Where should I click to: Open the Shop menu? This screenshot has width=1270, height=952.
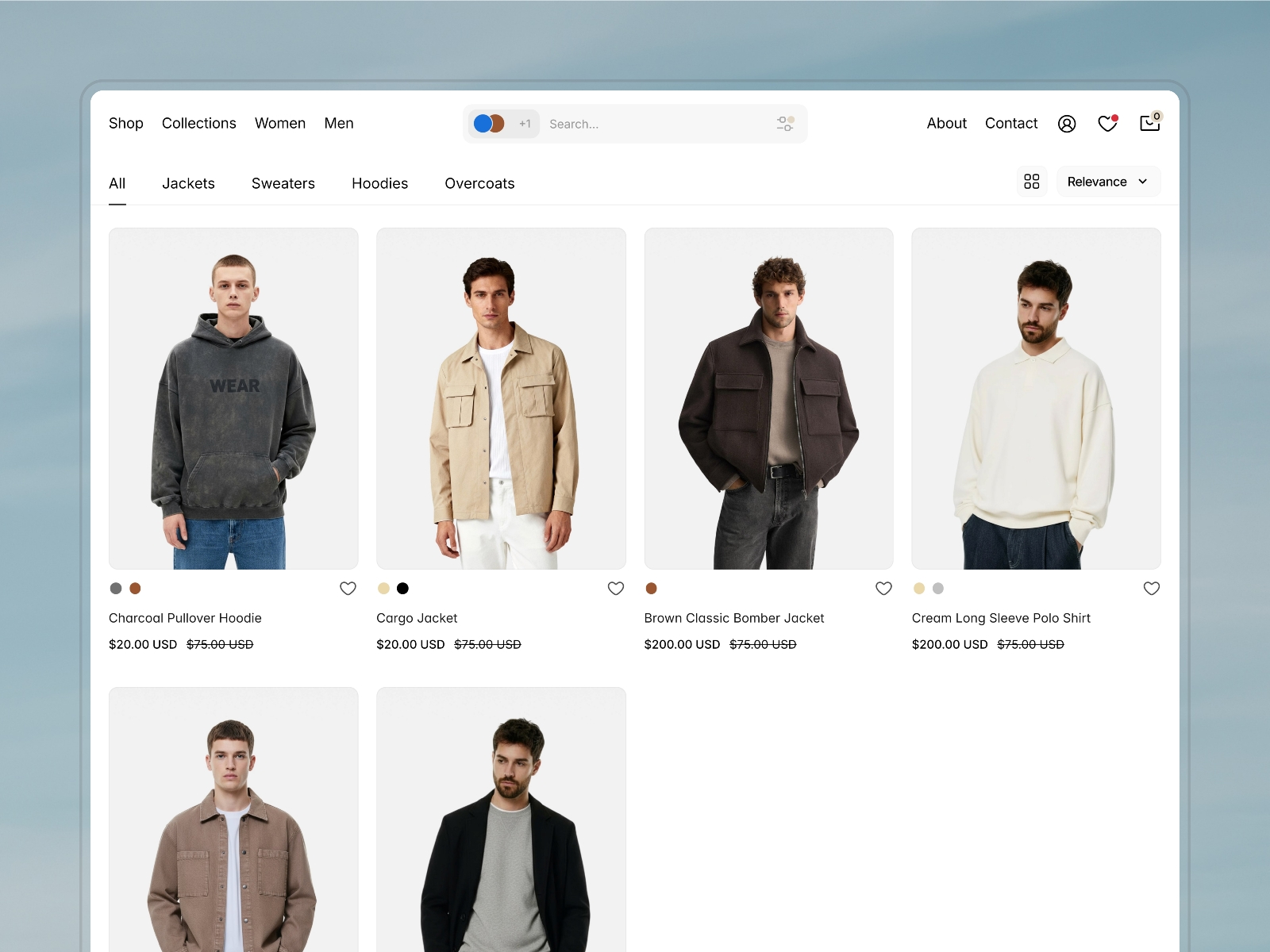[x=126, y=123]
